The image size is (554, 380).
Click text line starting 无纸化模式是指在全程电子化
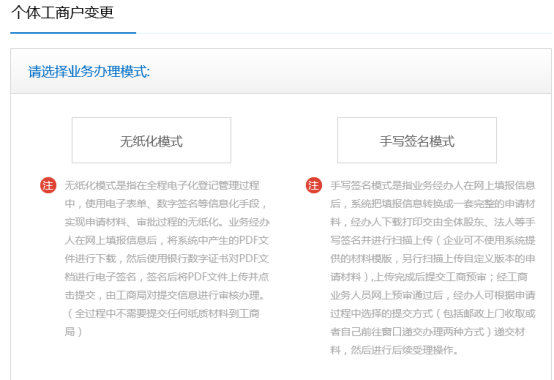click(162, 185)
